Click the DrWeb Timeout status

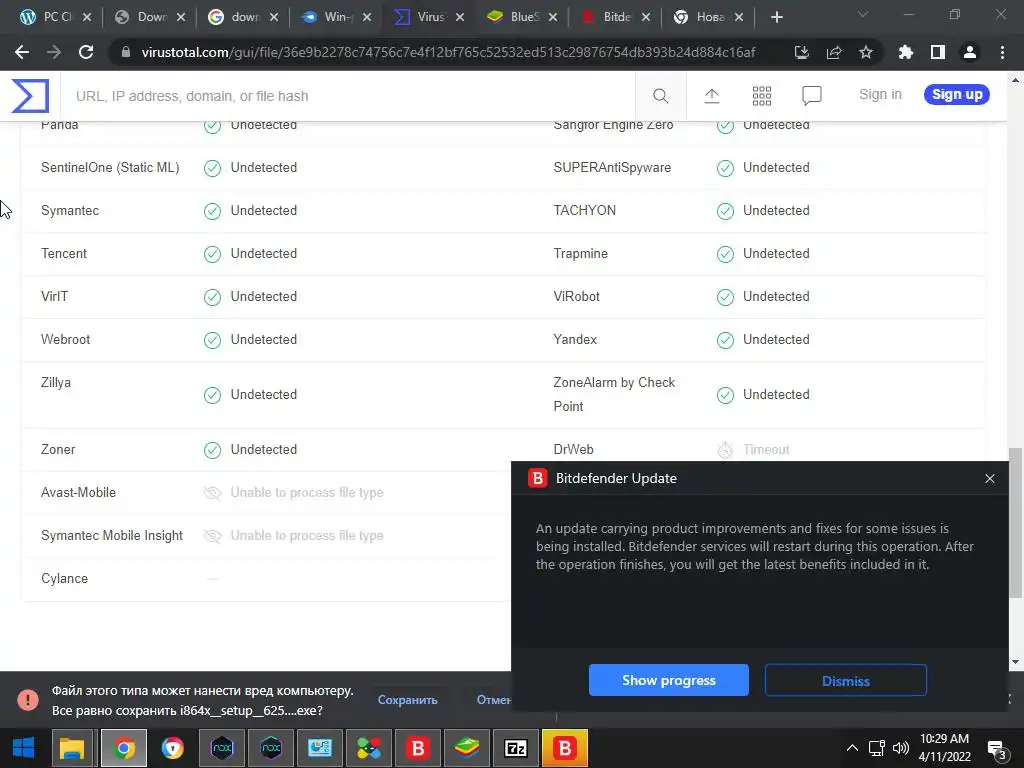pos(766,450)
